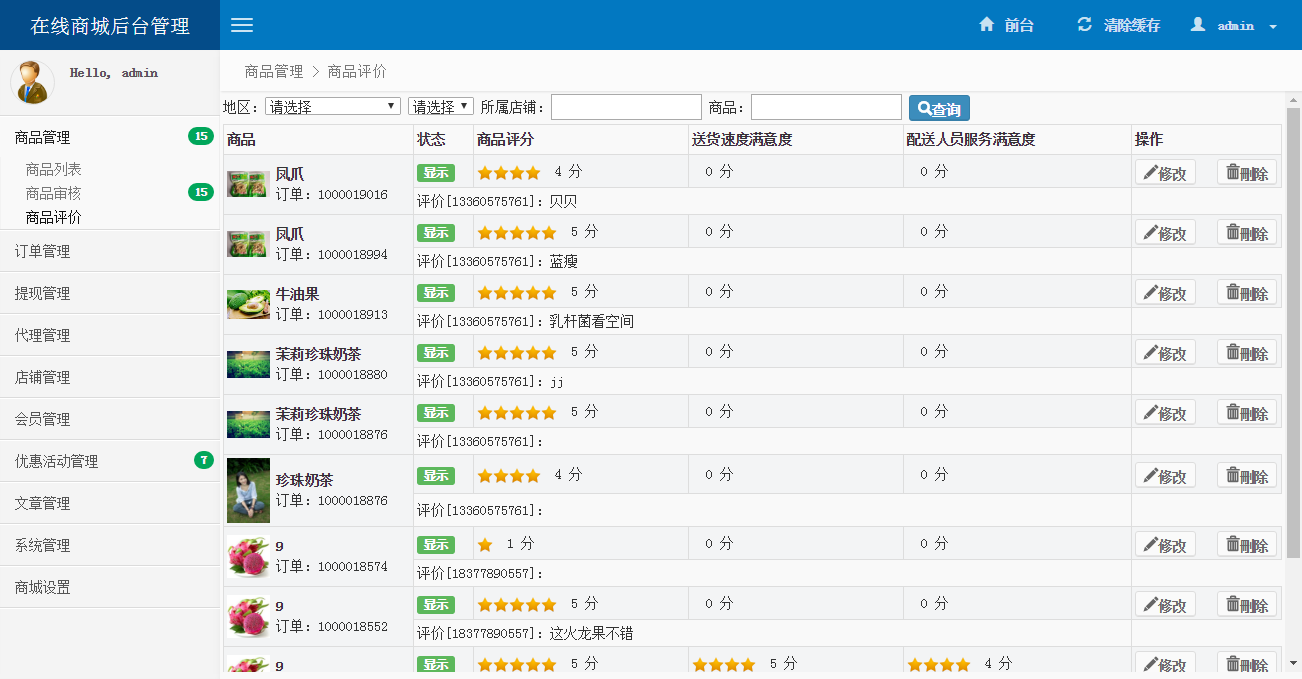Toggle 显示 status for order 1000018880

tap(436, 353)
